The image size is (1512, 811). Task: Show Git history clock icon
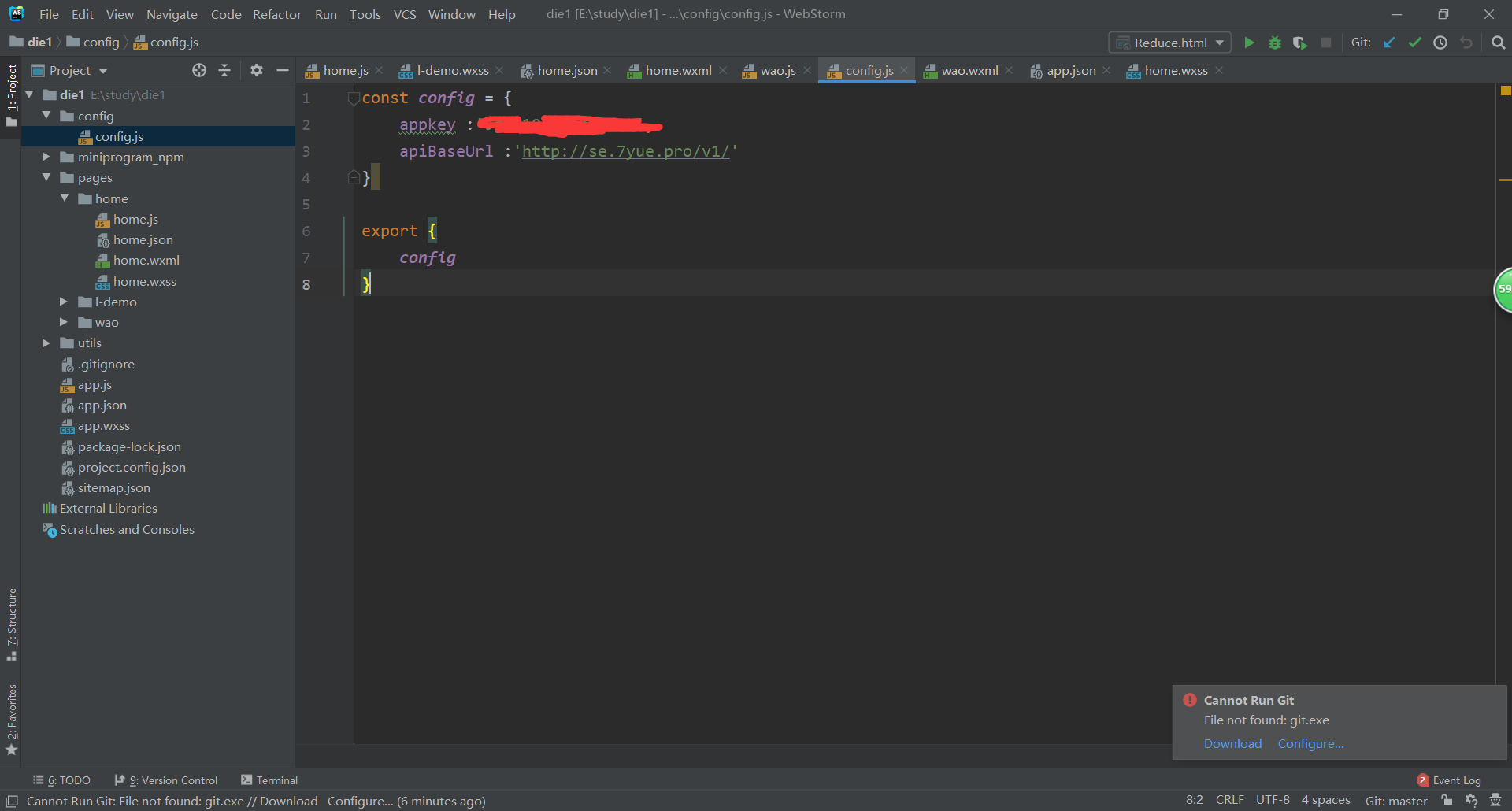pos(1440,43)
